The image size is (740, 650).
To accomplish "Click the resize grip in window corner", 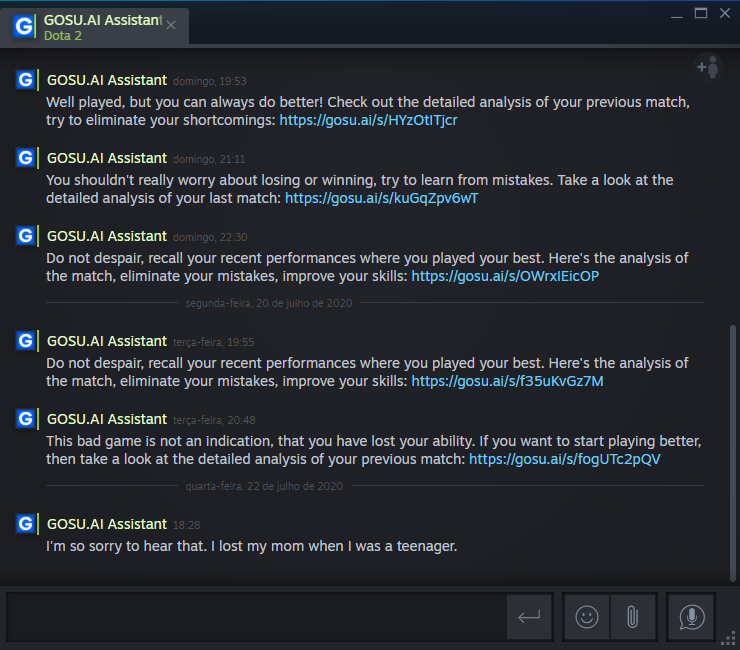I will pyautogui.click(x=730, y=641).
